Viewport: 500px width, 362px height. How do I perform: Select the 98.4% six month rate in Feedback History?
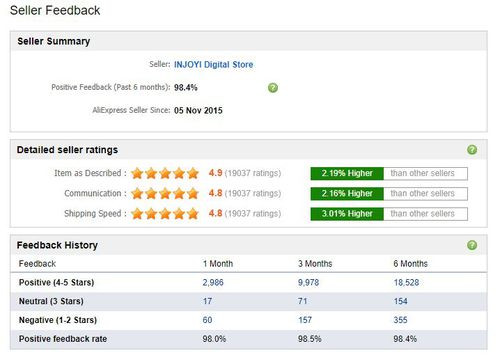tap(405, 339)
